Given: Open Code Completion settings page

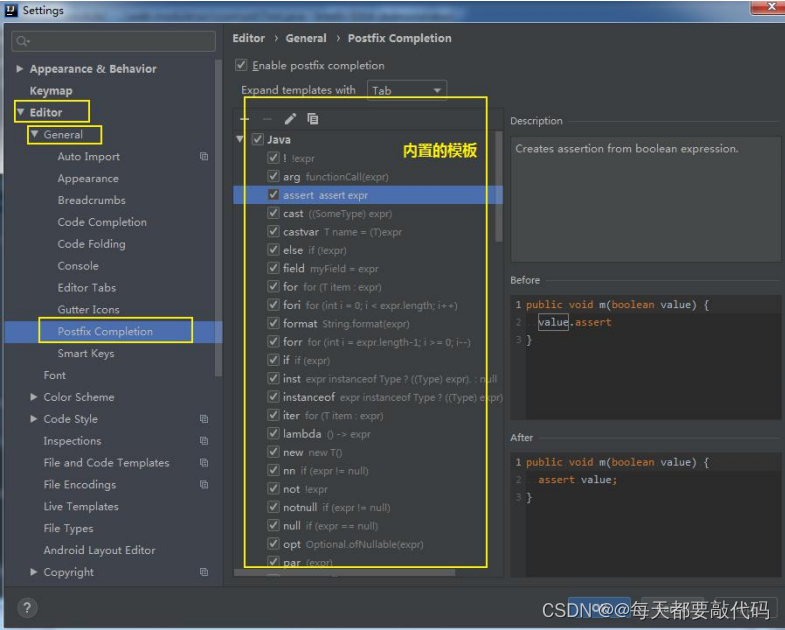Looking at the screenshot, I should tap(102, 222).
